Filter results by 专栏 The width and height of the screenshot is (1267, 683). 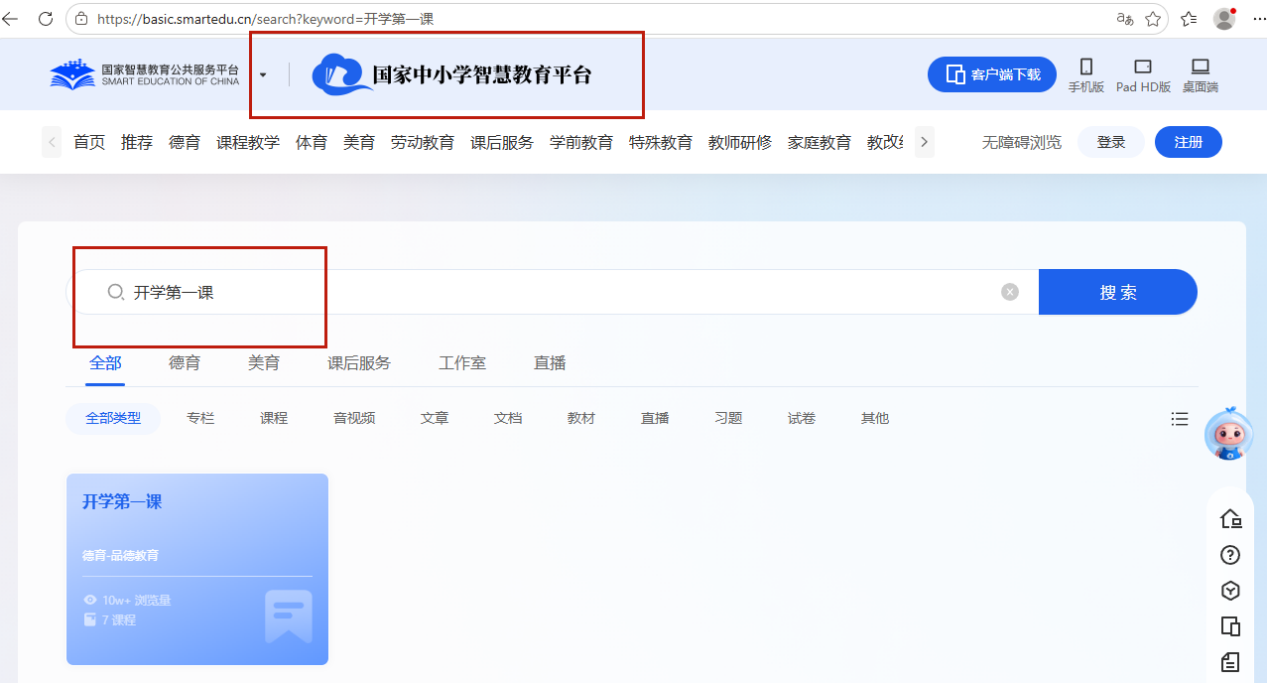[x=201, y=418]
